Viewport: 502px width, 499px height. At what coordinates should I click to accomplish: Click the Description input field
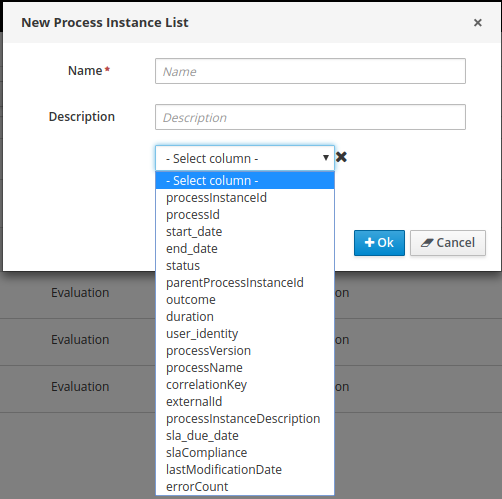point(310,117)
